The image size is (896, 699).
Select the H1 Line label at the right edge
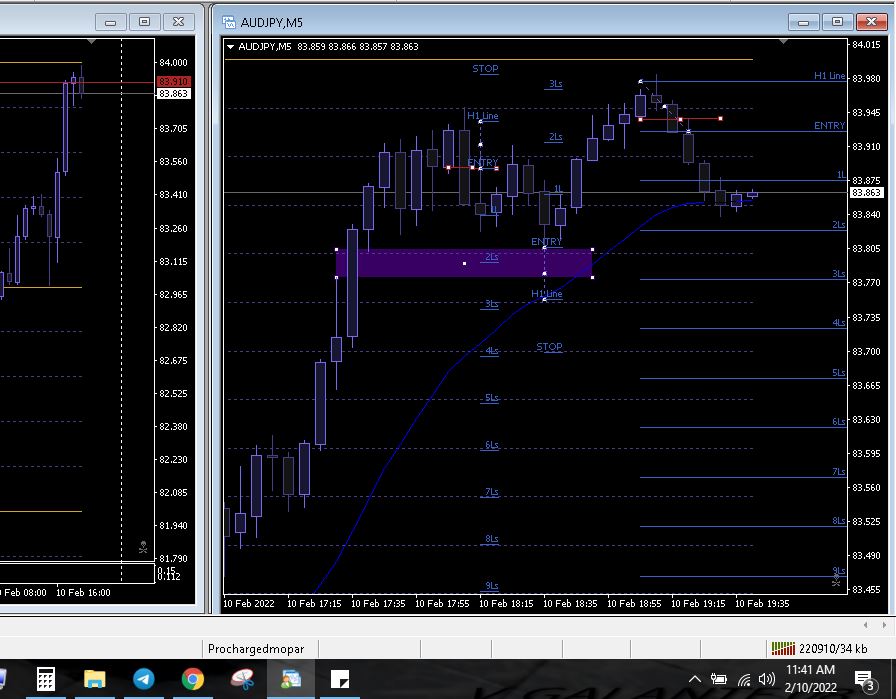829,75
